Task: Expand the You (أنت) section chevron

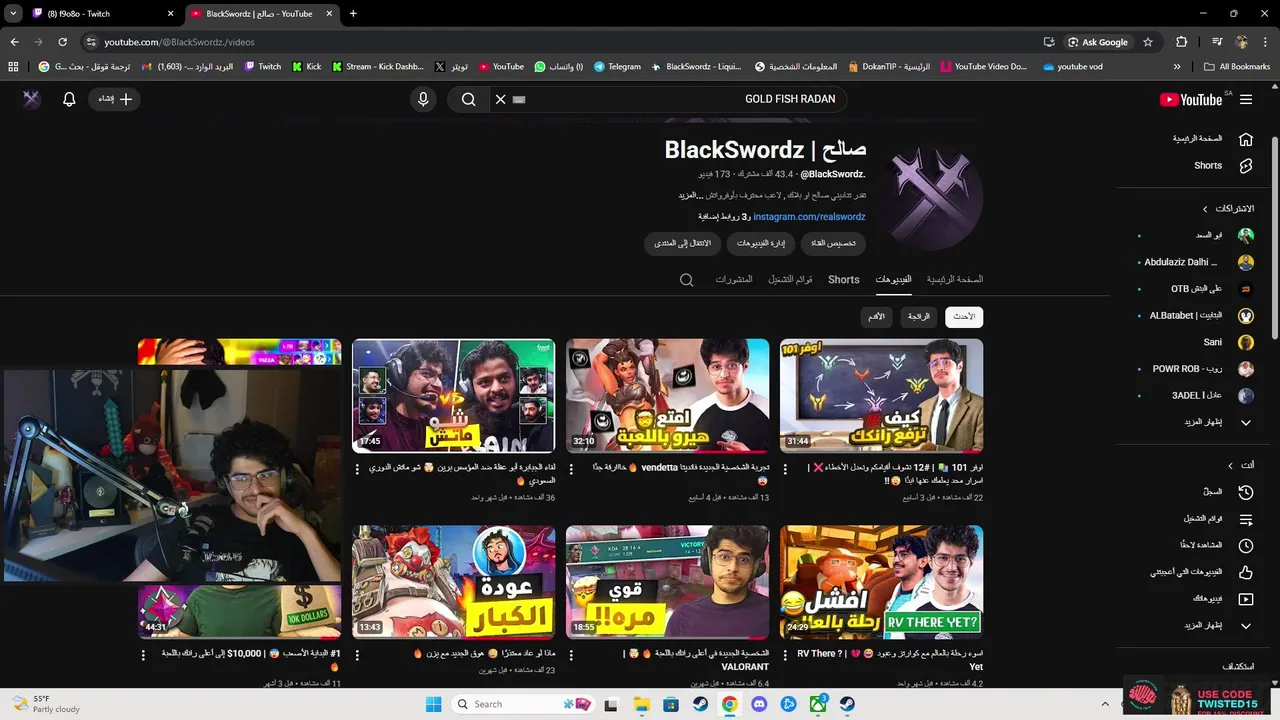Action: point(1231,466)
